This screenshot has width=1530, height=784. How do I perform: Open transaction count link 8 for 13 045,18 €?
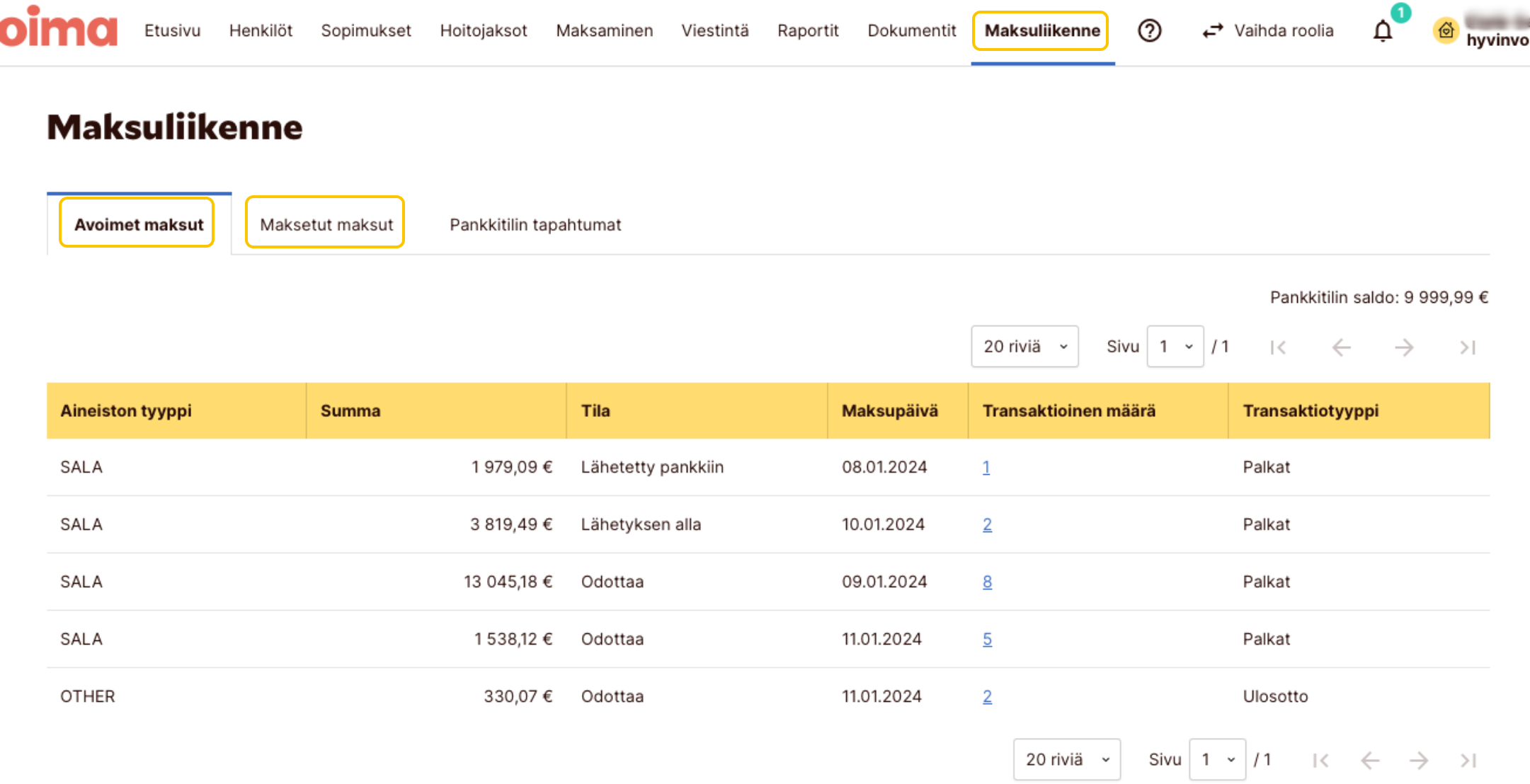point(987,582)
